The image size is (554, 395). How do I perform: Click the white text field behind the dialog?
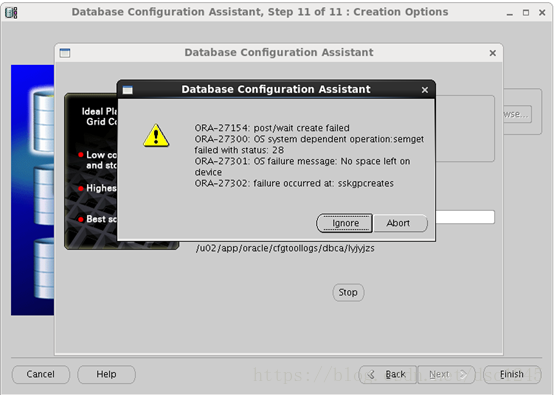point(465,217)
